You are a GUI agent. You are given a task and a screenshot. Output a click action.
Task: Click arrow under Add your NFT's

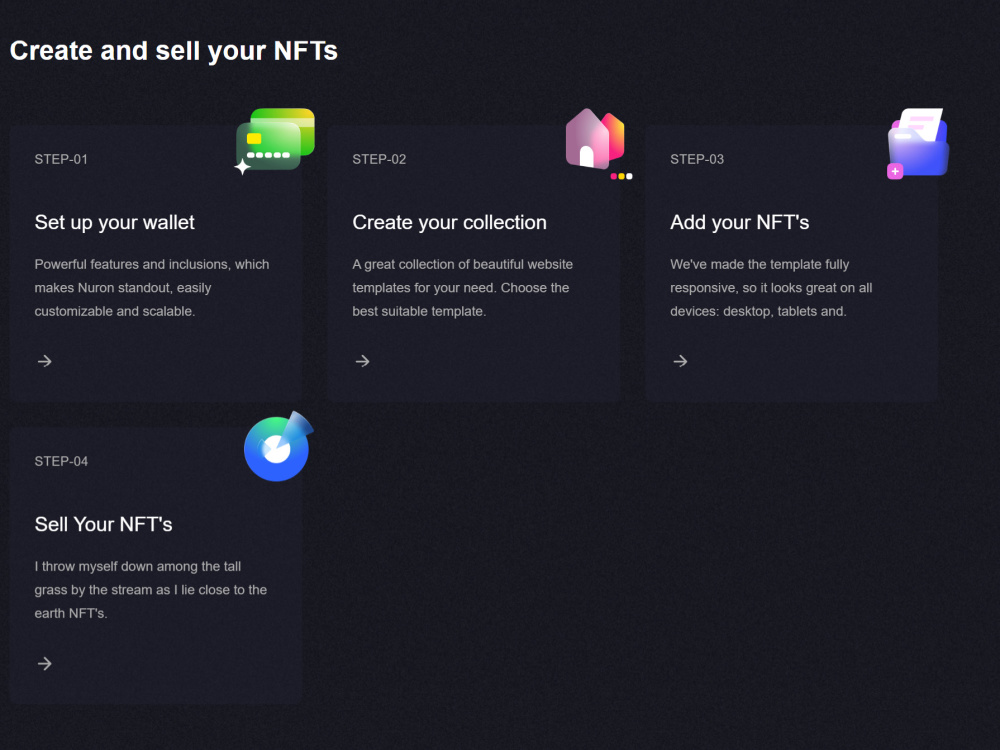680,361
